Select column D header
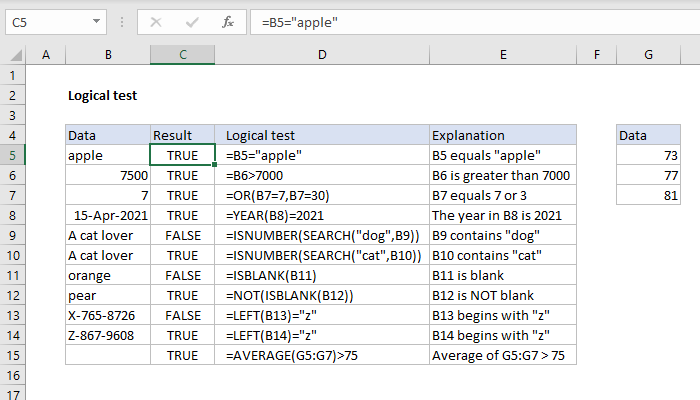Screen dimensions: 700x400 pos(322,56)
